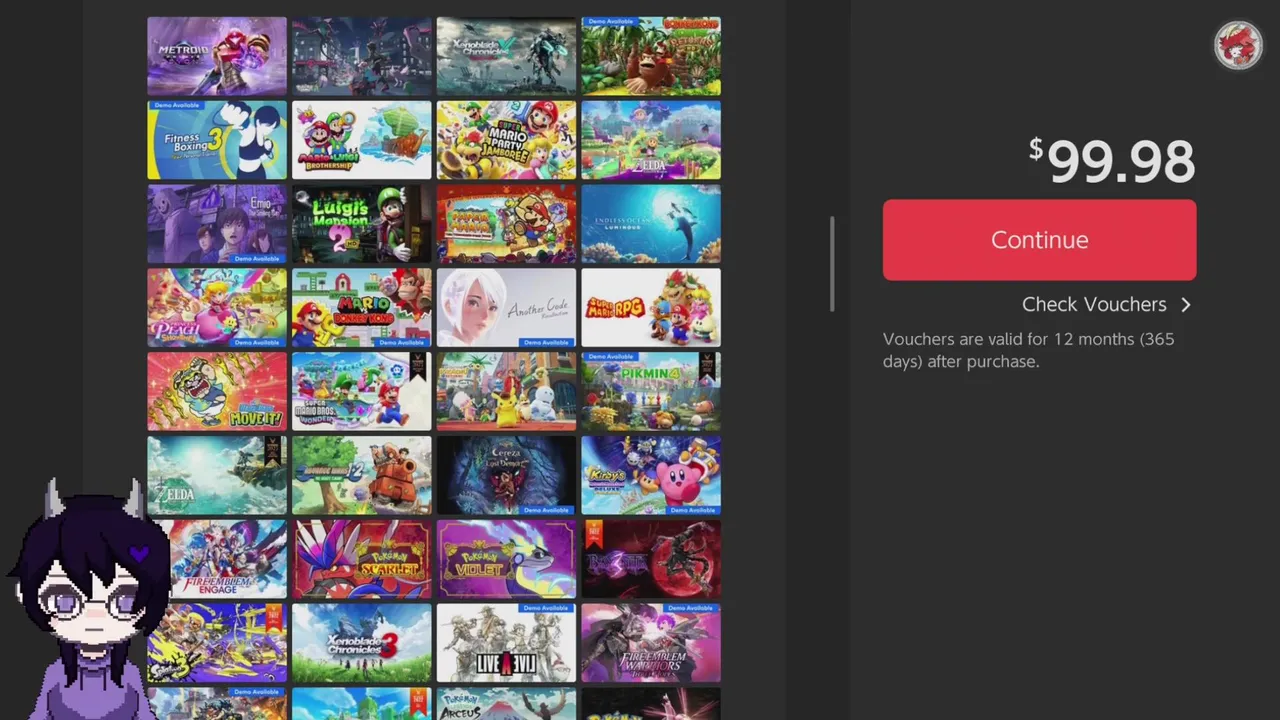This screenshot has height=720, width=1280.
Task: Select the Pokémon Scarlet thumbnail
Action: 361,559
